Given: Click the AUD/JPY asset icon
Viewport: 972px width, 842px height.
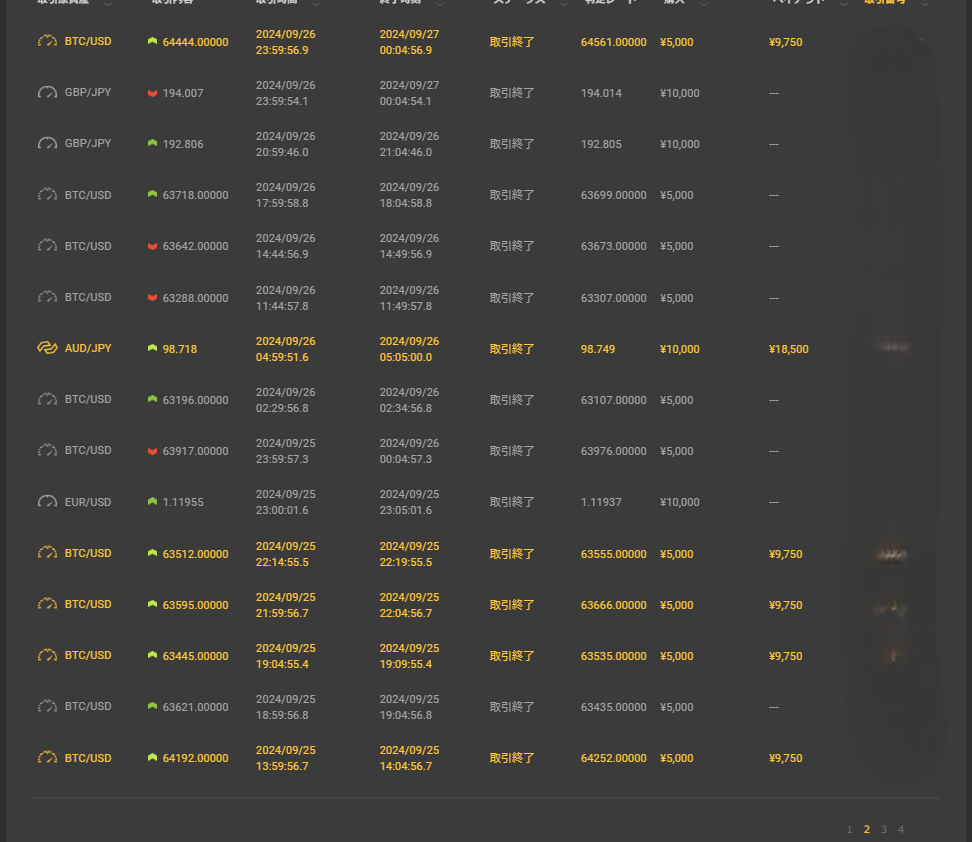Looking at the screenshot, I should [x=47, y=348].
